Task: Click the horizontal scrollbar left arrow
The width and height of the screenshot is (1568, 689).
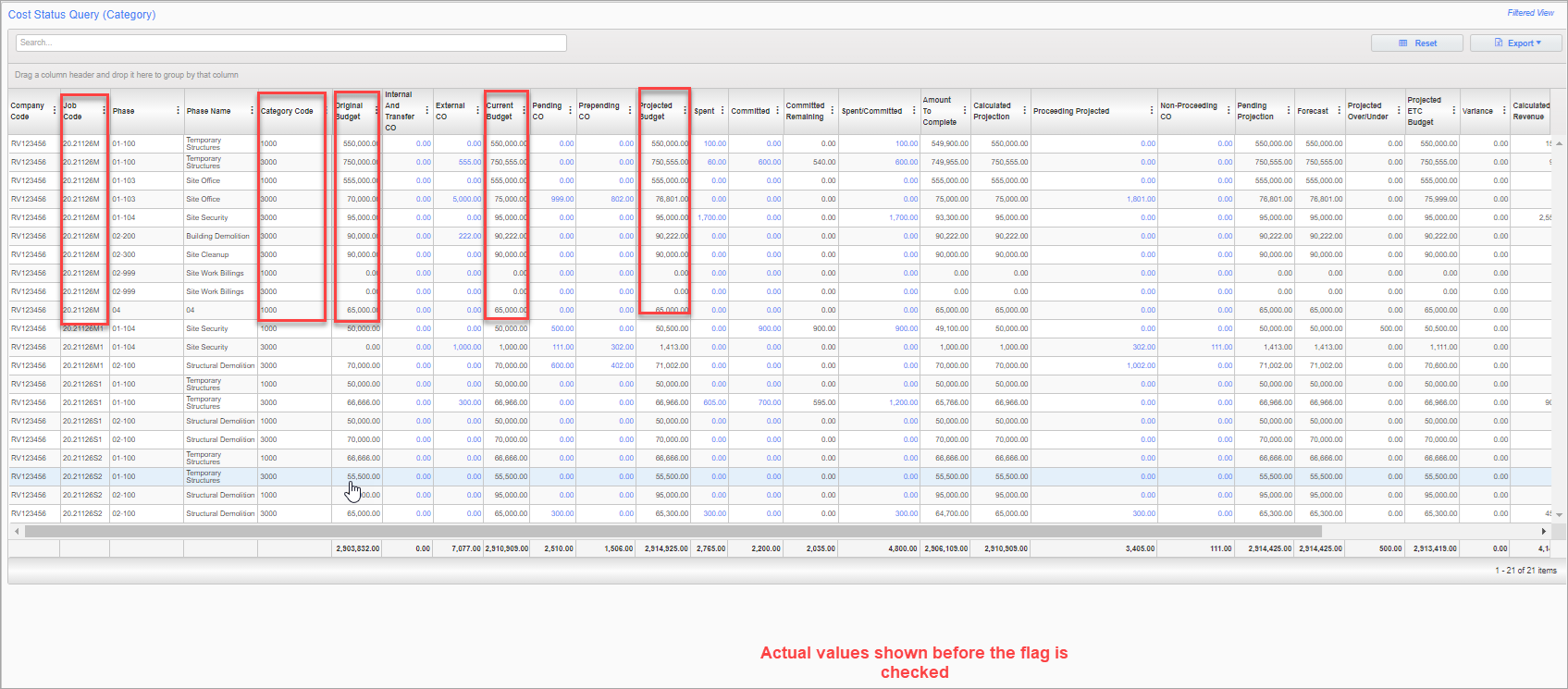Action: pyautogui.click(x=17, y=531)
